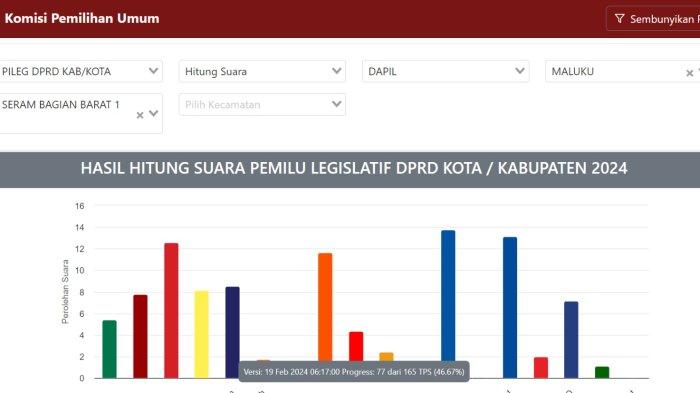Clear the MALUKU province selection

[x=689, y=73]
